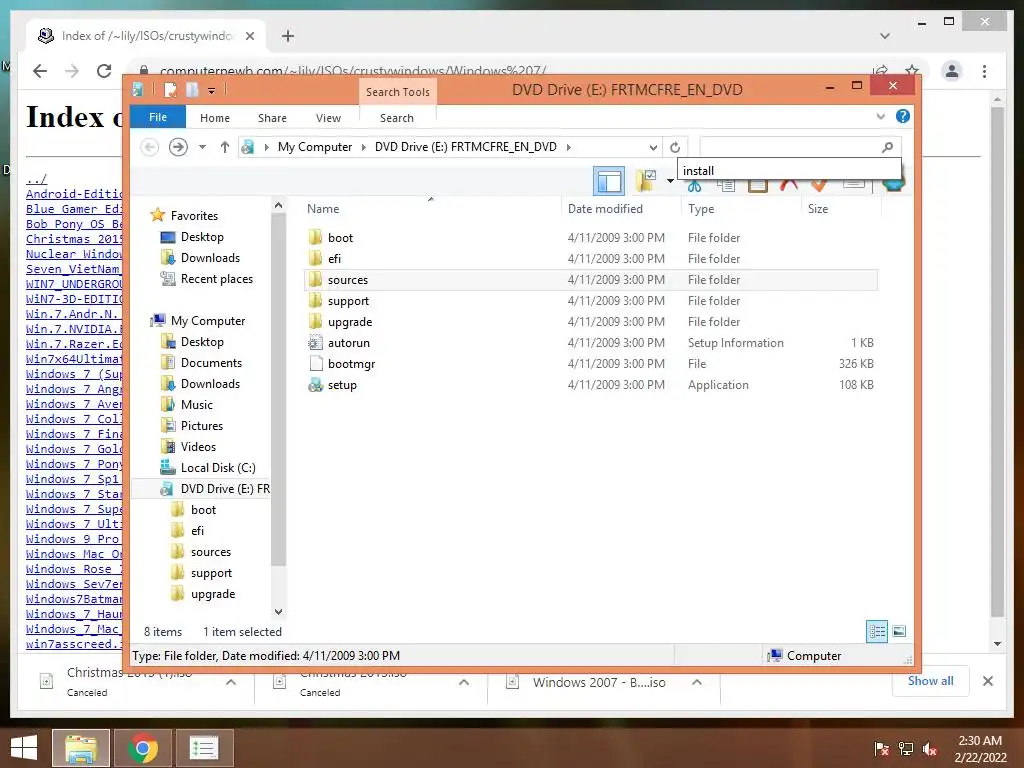Viewport: 1024px width, 768px height.
Task: Open upgrade subfolder in navigation tree
Action: (213, 594)
